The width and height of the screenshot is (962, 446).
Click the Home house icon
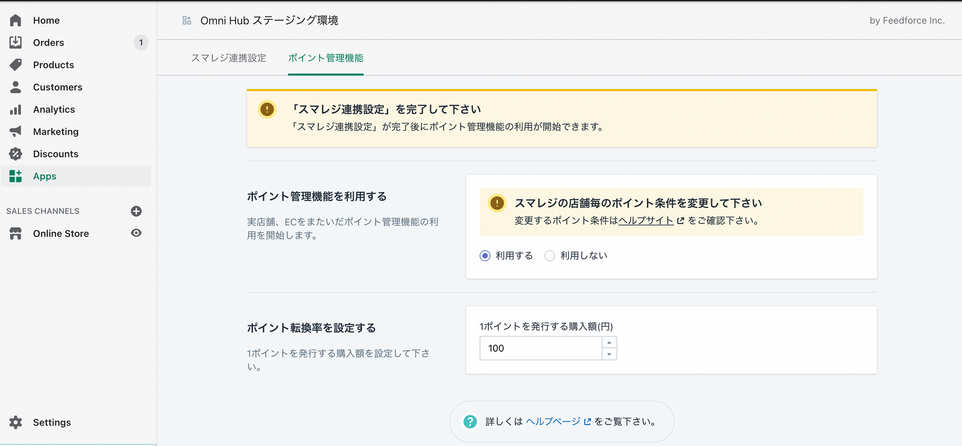(x=15, y=20)
